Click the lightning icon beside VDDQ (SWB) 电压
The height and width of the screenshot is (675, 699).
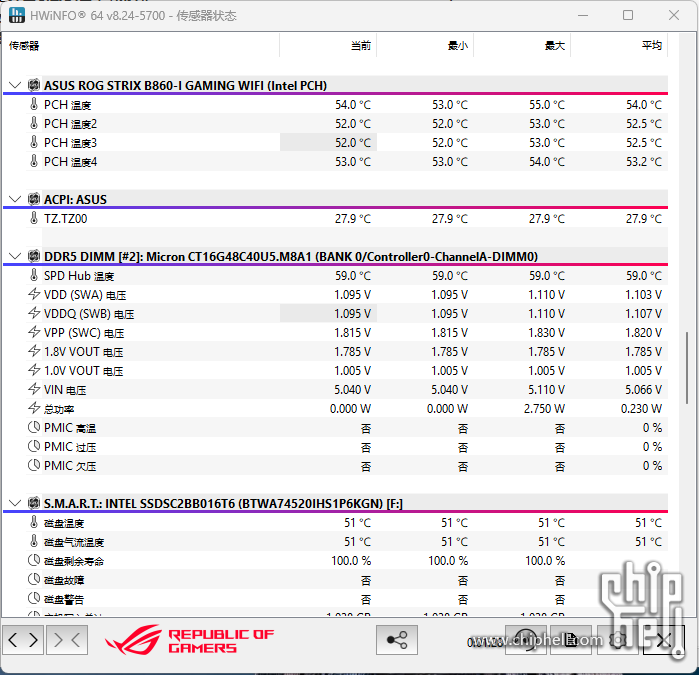click(34, 313)
